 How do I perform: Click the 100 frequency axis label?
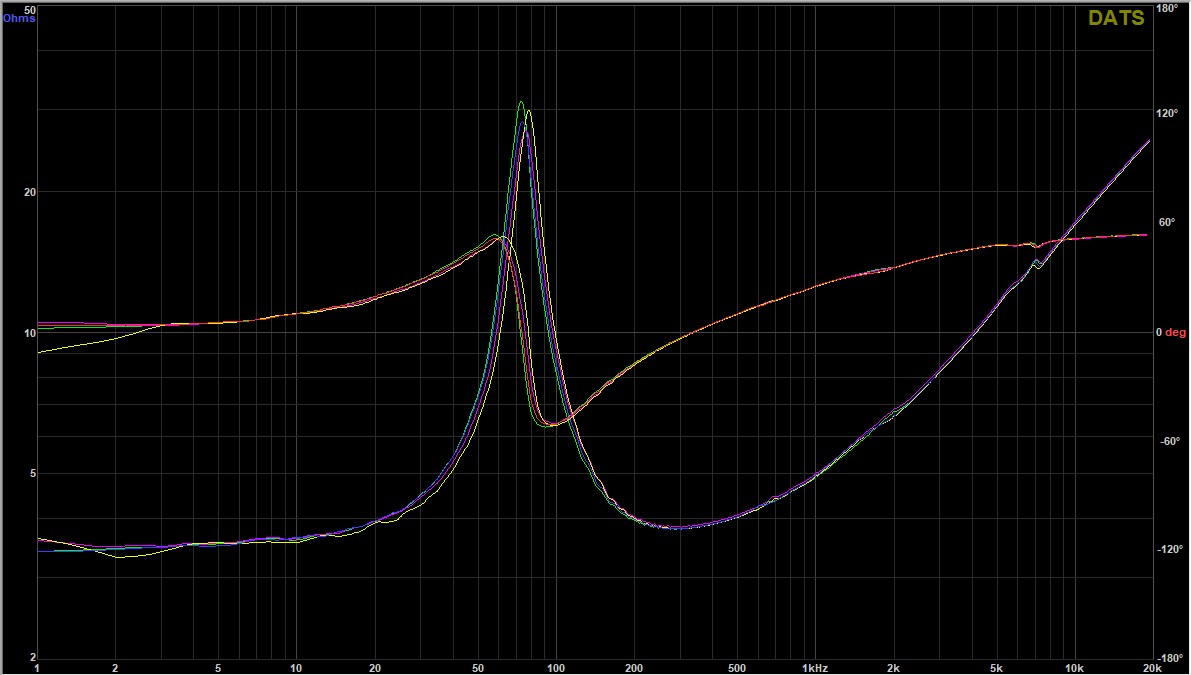coord(555,667)
